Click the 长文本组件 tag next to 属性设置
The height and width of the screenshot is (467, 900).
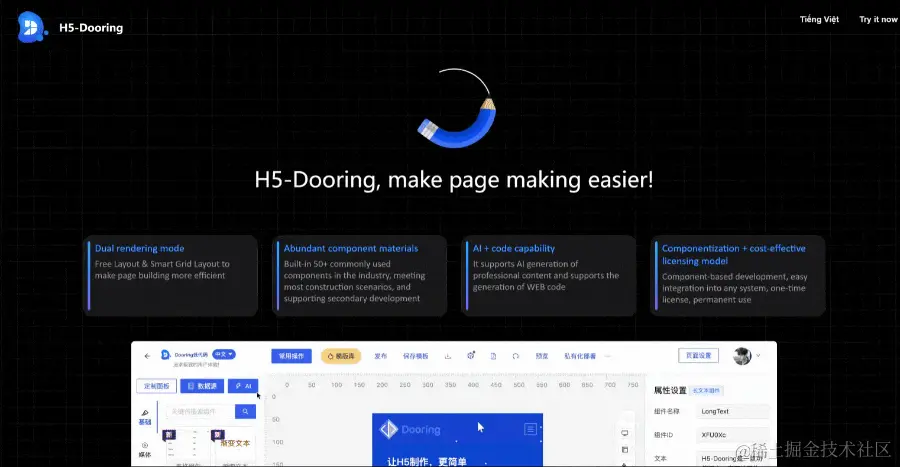(x=706, y=391)
